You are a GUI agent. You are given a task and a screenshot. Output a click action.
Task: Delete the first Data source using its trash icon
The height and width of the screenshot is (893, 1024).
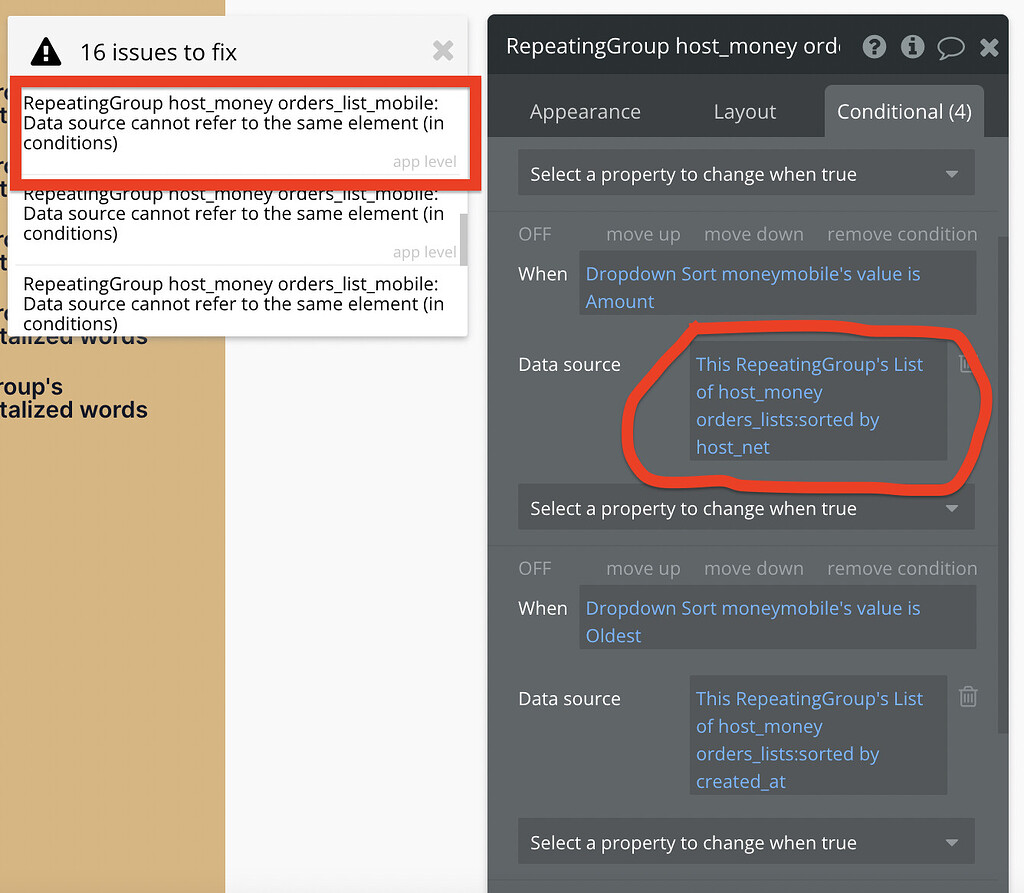coord(967,364)
